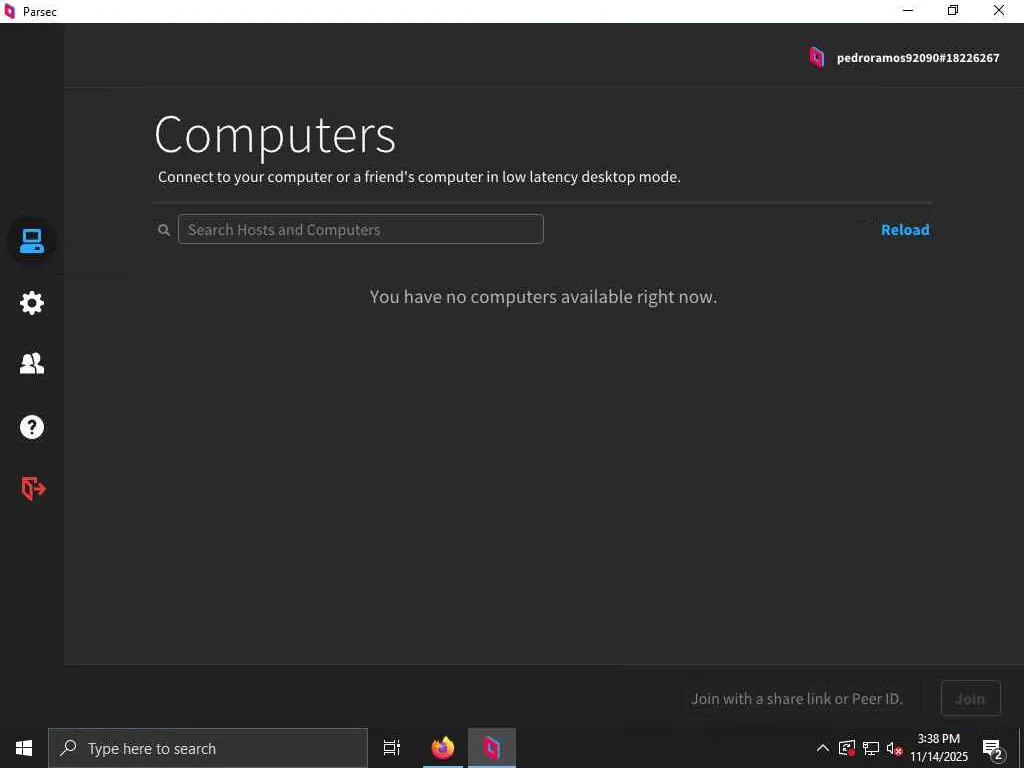Open Task View on the taskbar

(392, 748)
